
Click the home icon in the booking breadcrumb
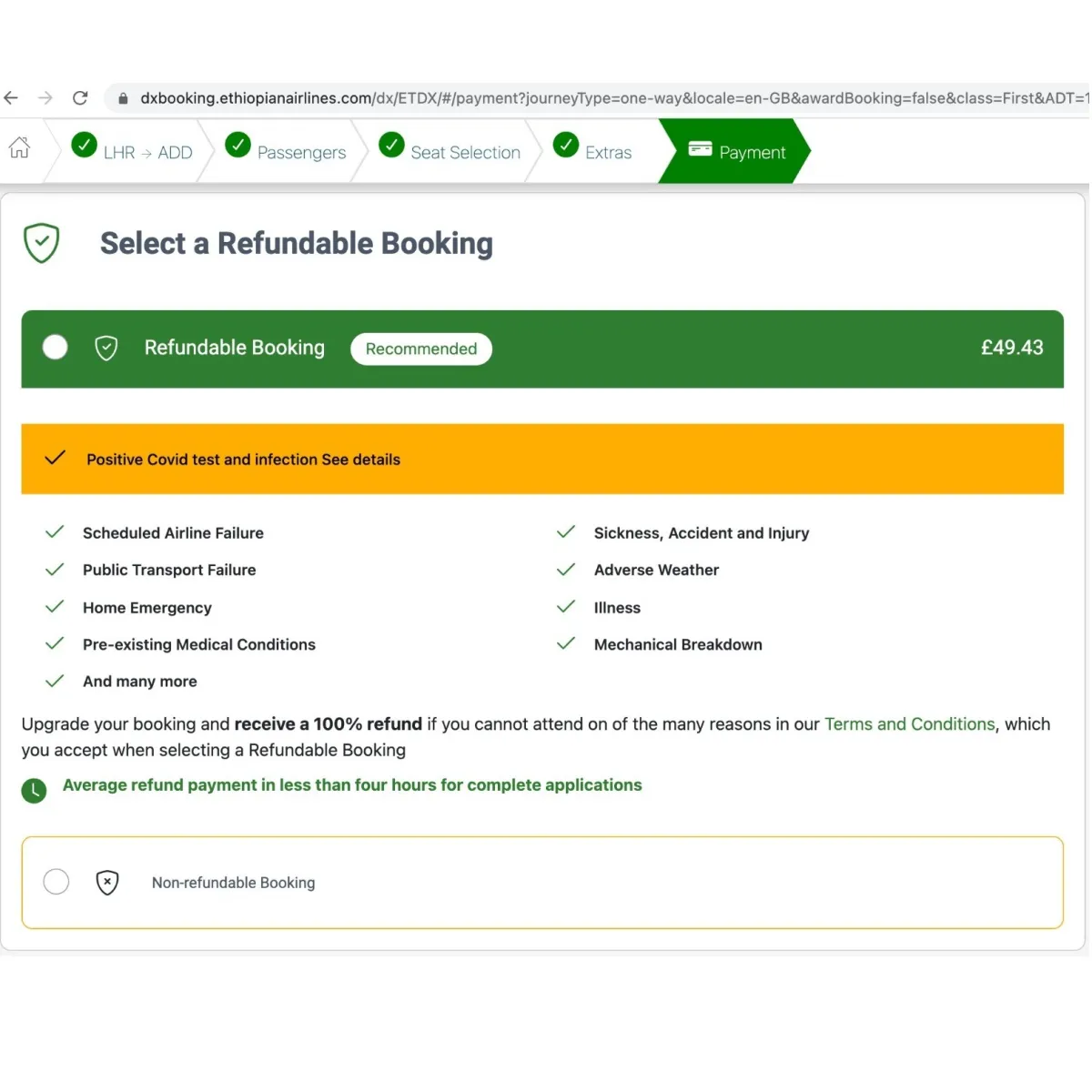[x=19, y=148]
